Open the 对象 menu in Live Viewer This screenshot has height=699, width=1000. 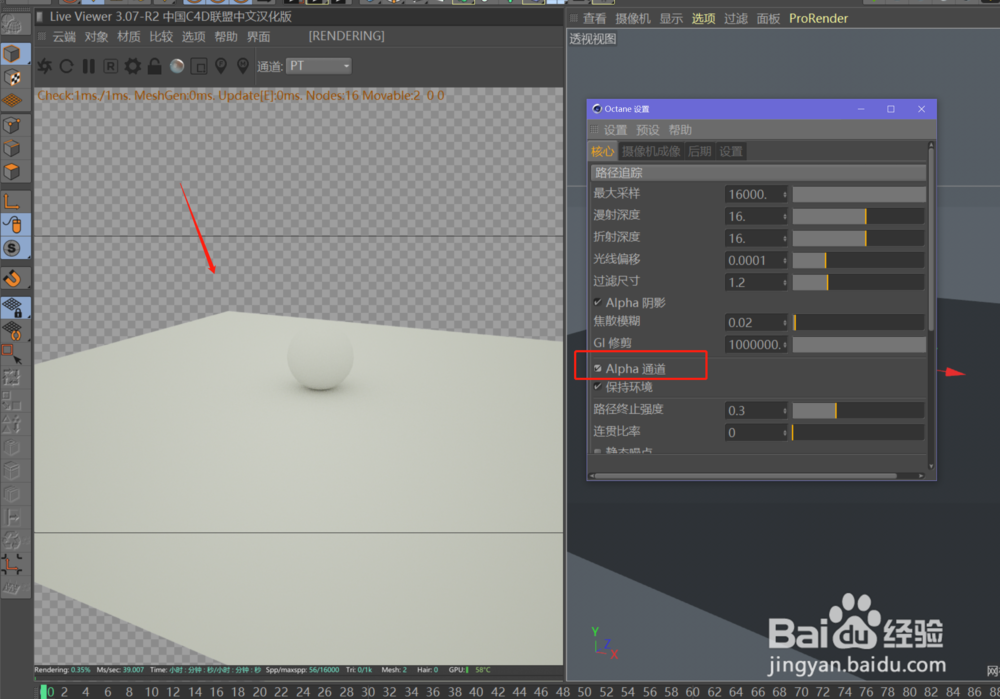pyautogui.click(x=96, y=36)
